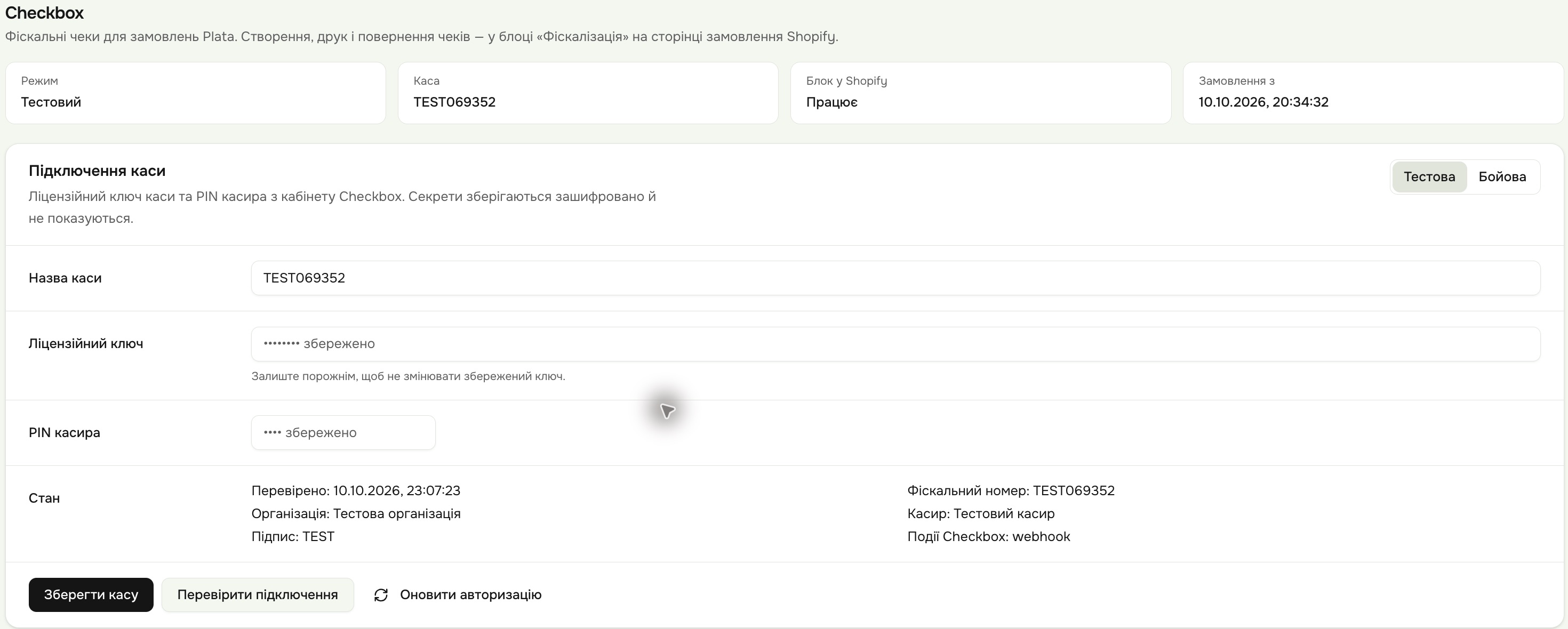1568x629 pixels.
Task: Select the Блок у Shopify status Працює
Action: (831, 102)
